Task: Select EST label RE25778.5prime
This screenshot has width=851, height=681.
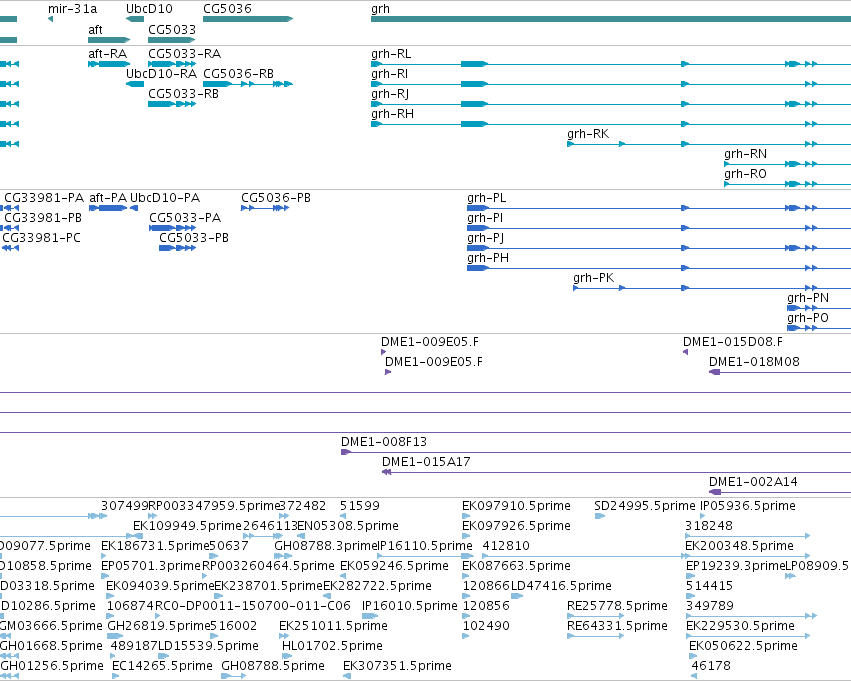Action: [617, 606]
